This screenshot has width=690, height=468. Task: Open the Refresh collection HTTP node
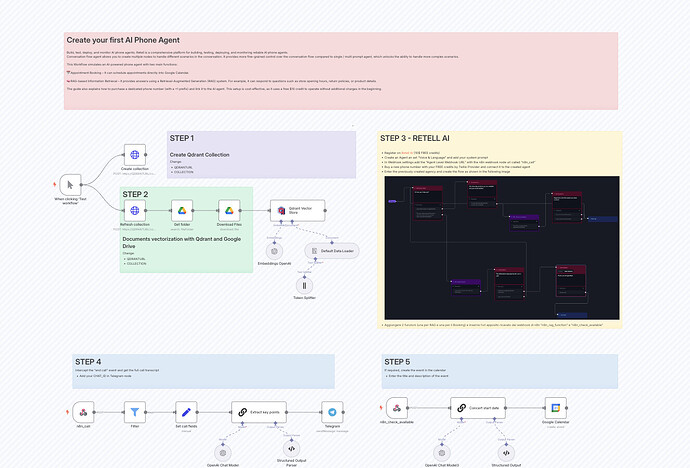click(135, 211)
